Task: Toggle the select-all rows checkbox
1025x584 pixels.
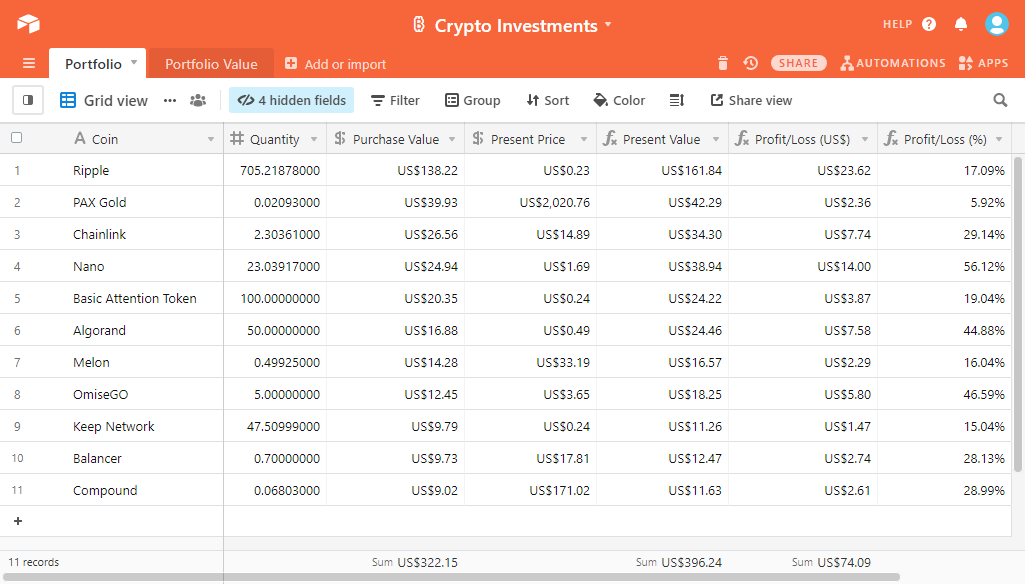Action: pos(16,138)
